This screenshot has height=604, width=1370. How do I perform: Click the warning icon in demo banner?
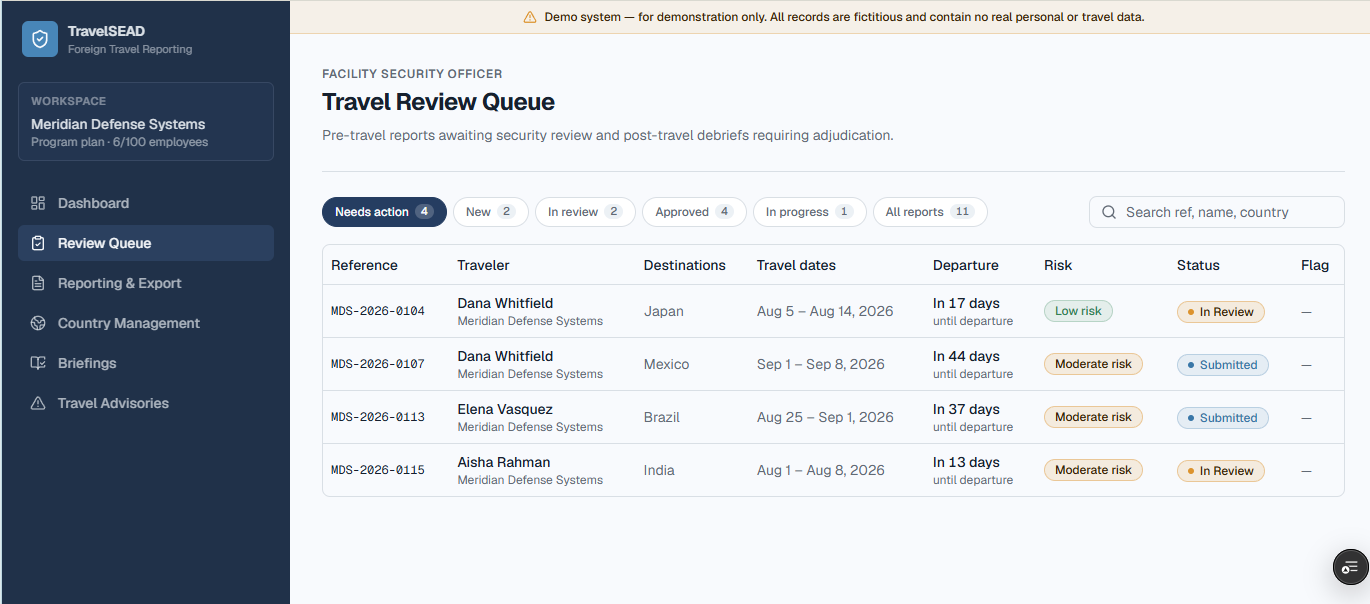[530, 17]
